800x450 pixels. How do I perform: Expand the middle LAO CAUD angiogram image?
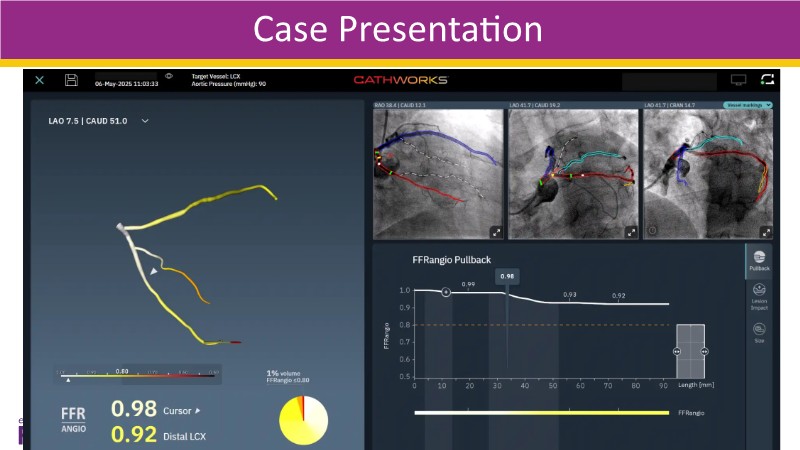[631, 232]
